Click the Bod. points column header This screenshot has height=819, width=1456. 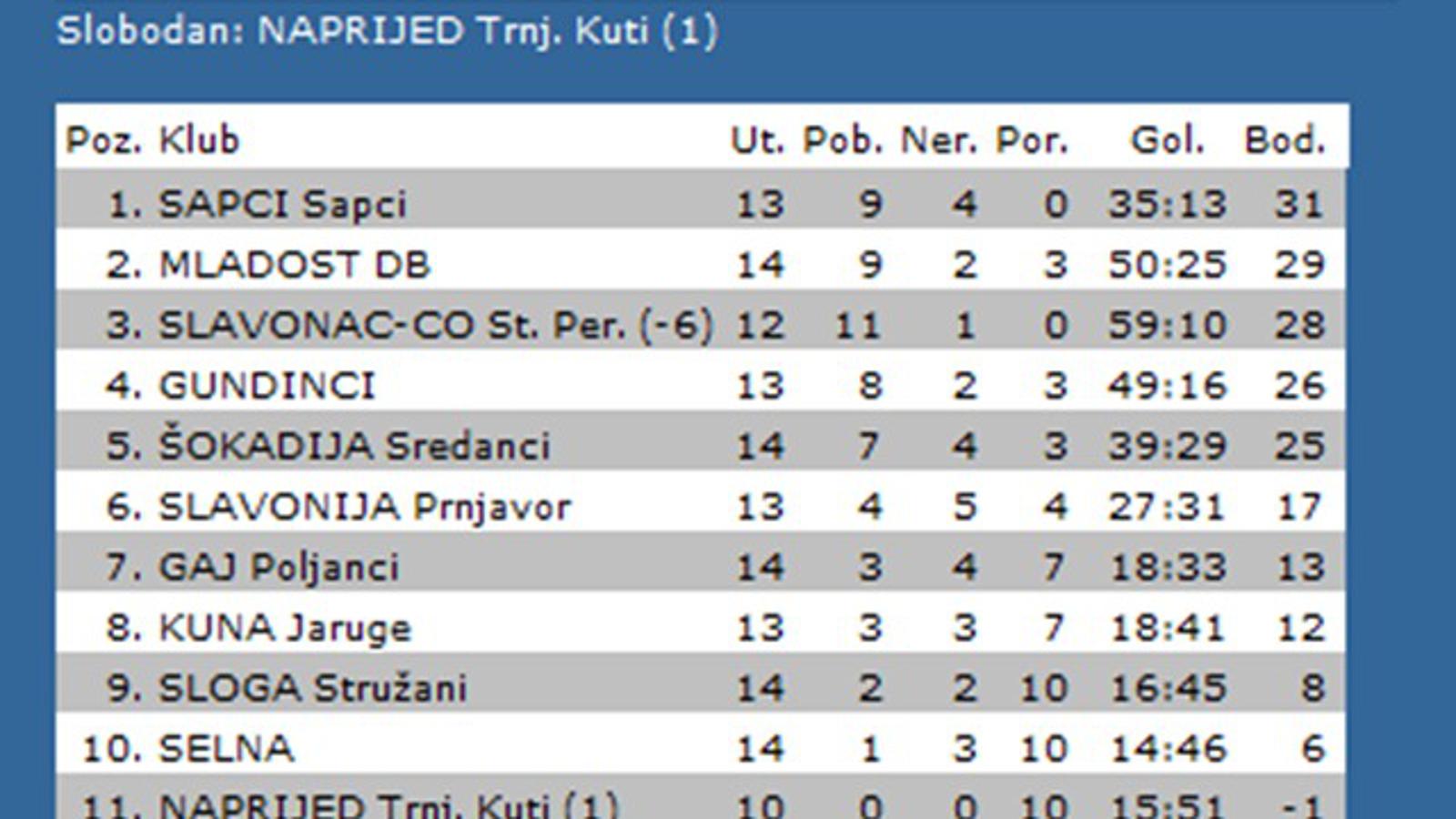click(x=1285, y=140)
